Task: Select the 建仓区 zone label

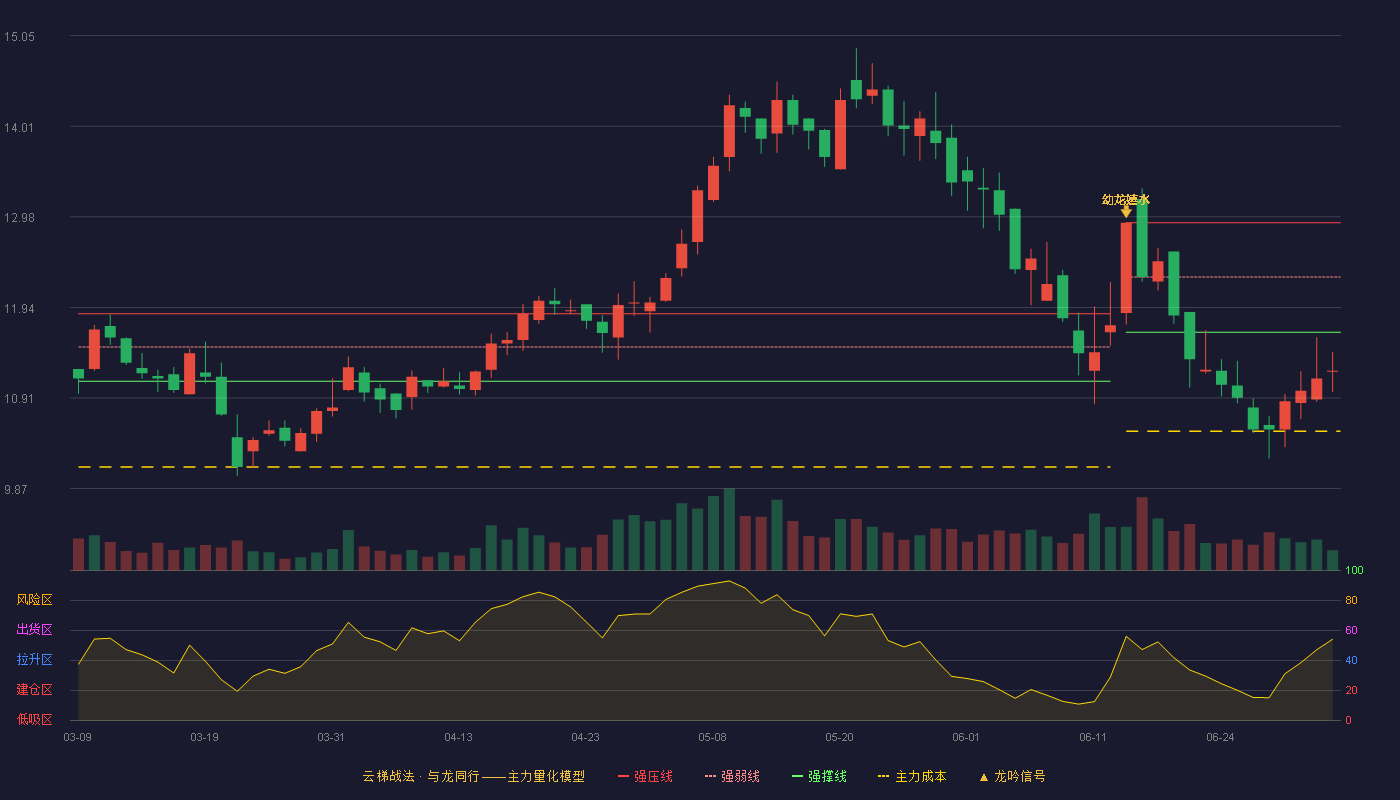Action: [x=34, y=690]
